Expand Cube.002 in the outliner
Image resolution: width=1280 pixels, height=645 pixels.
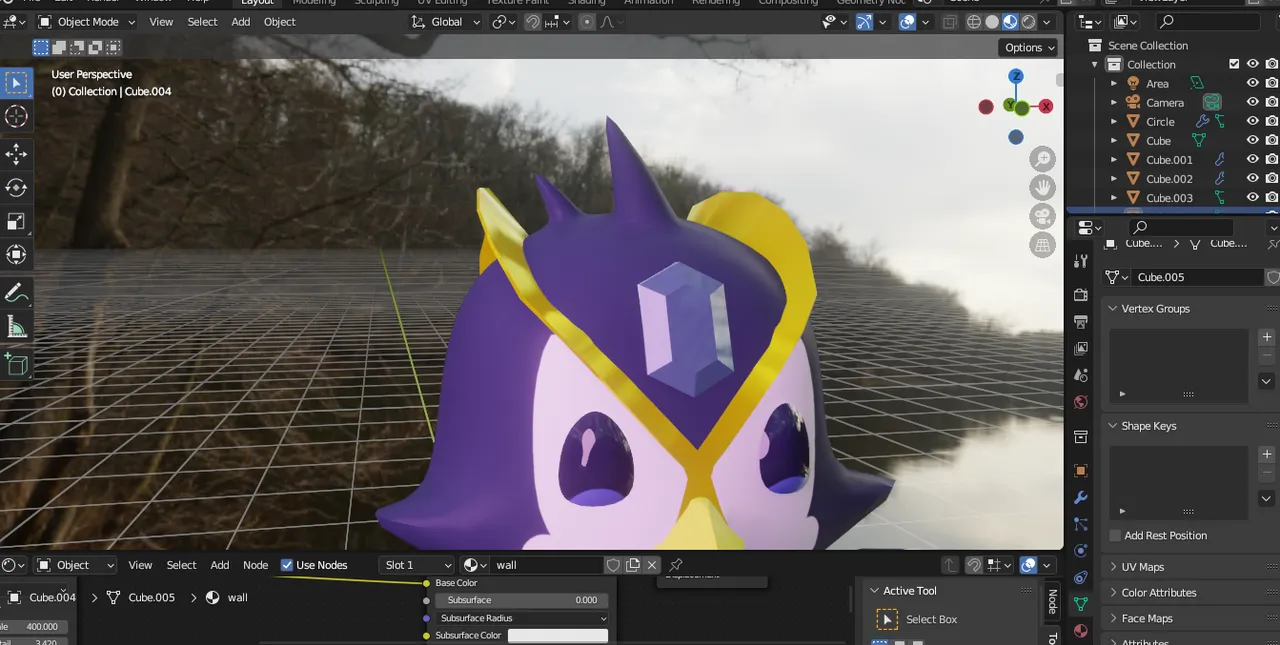click(x=1114, y=179)
